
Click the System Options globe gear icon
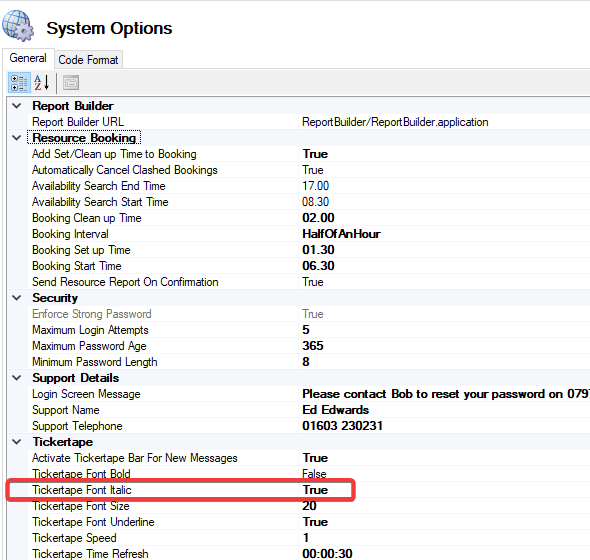pos(18,26)
